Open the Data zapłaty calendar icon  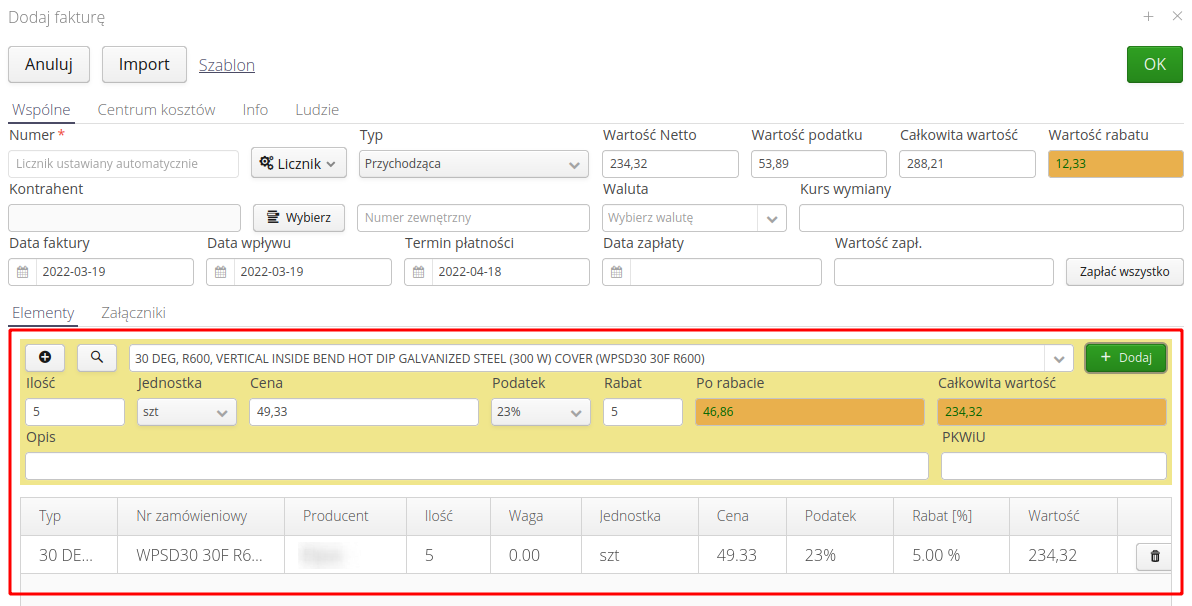point(617,272)
